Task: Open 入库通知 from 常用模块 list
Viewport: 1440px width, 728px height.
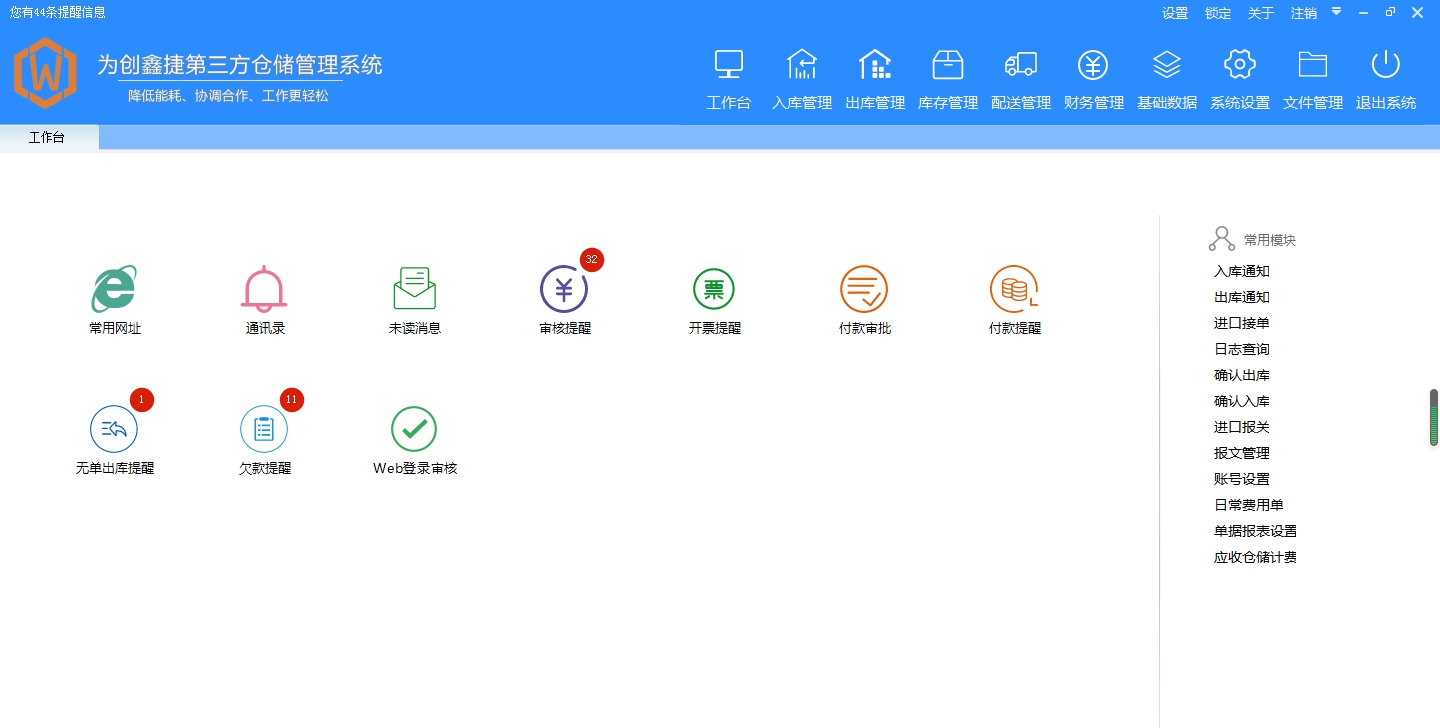Action: pos(1241,271)
